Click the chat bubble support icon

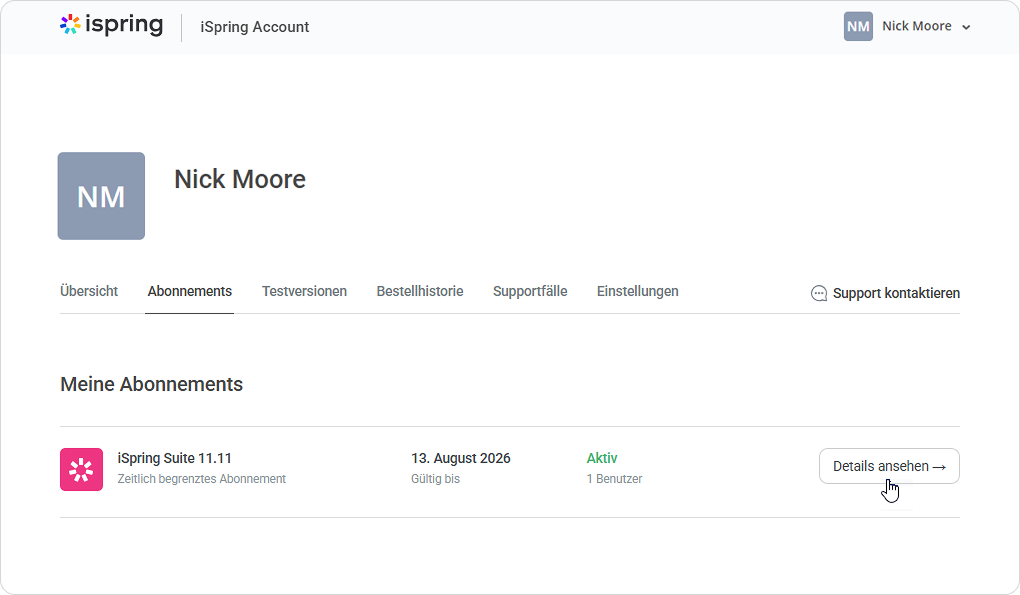click(819, 293)
